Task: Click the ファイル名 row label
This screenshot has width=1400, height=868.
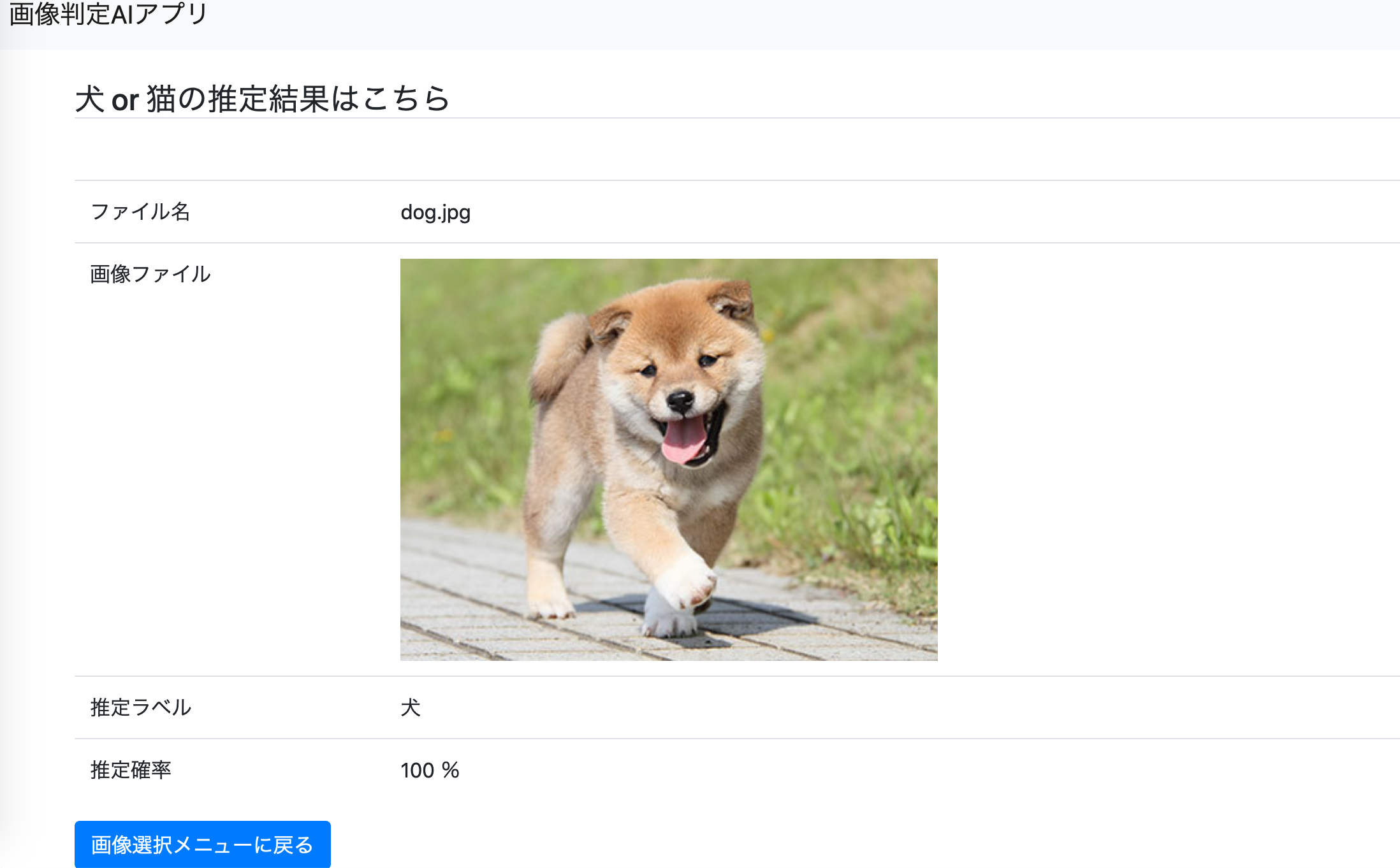Action: 140,212
